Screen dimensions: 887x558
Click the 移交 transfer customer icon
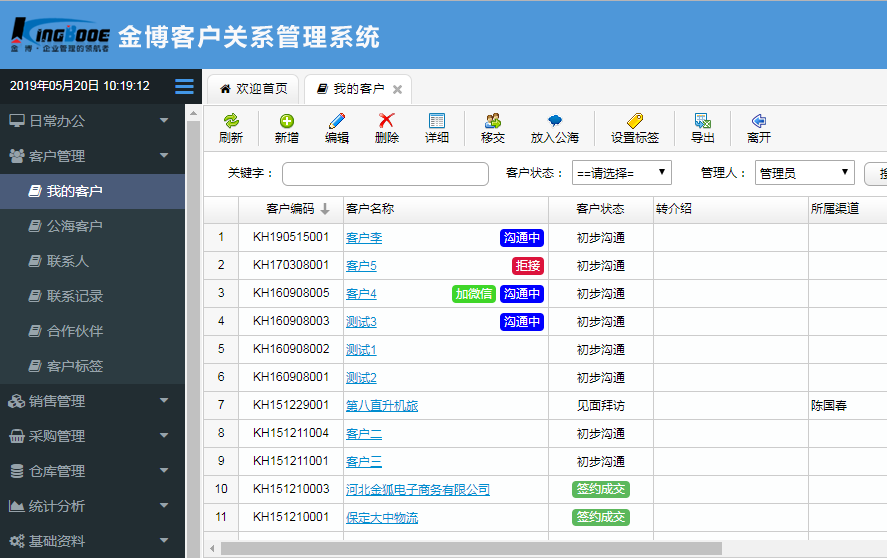(x=492, y=121)
